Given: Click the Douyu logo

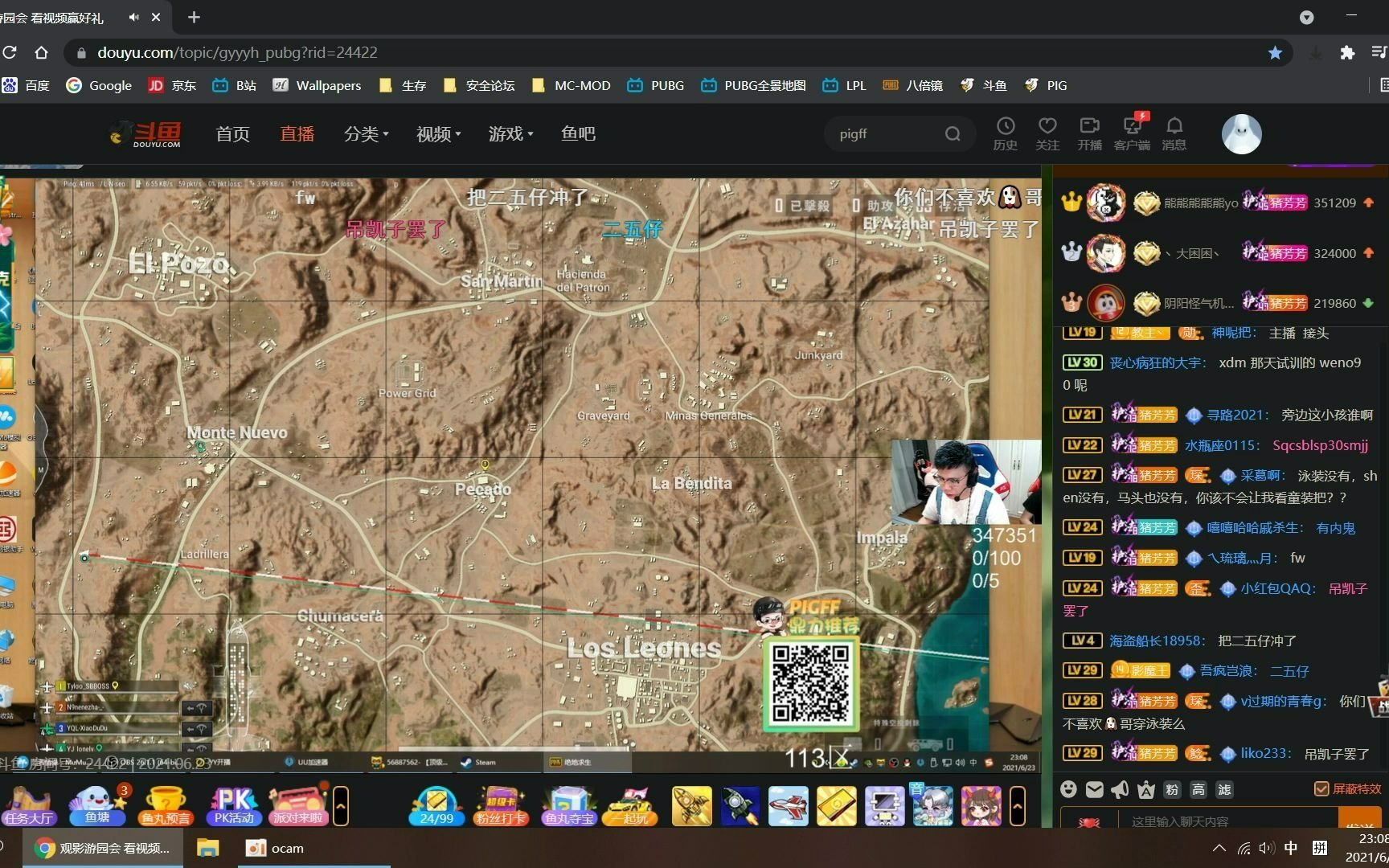Looking at the screenshot, I should click(145, 133).
